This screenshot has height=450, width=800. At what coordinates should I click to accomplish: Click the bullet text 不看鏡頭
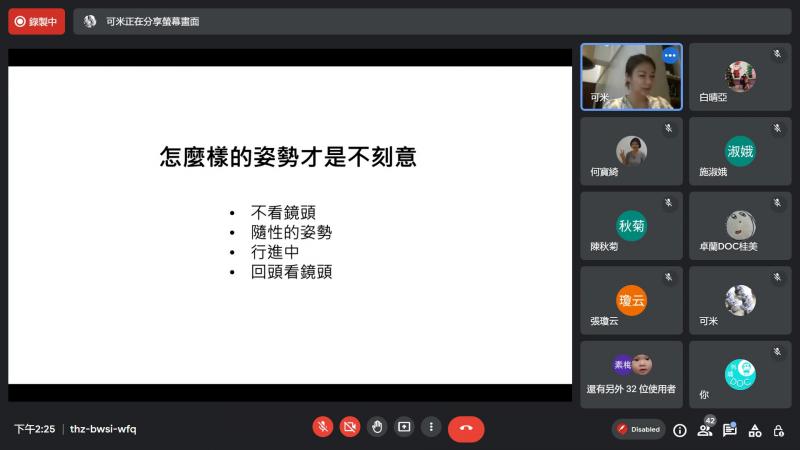pyautogui.click(x=283, y=212)
